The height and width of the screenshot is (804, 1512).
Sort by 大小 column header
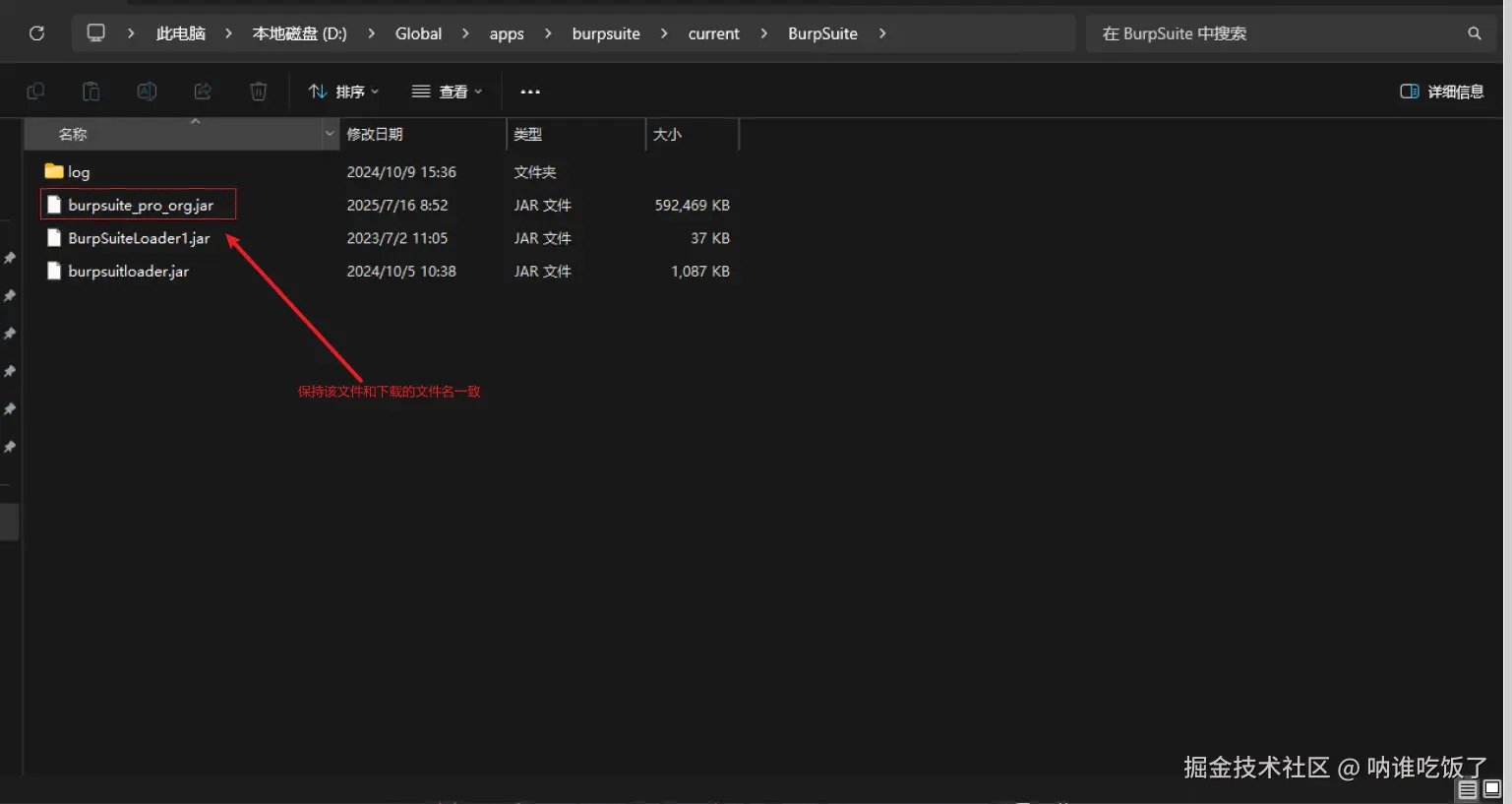[x=692, y=134]
